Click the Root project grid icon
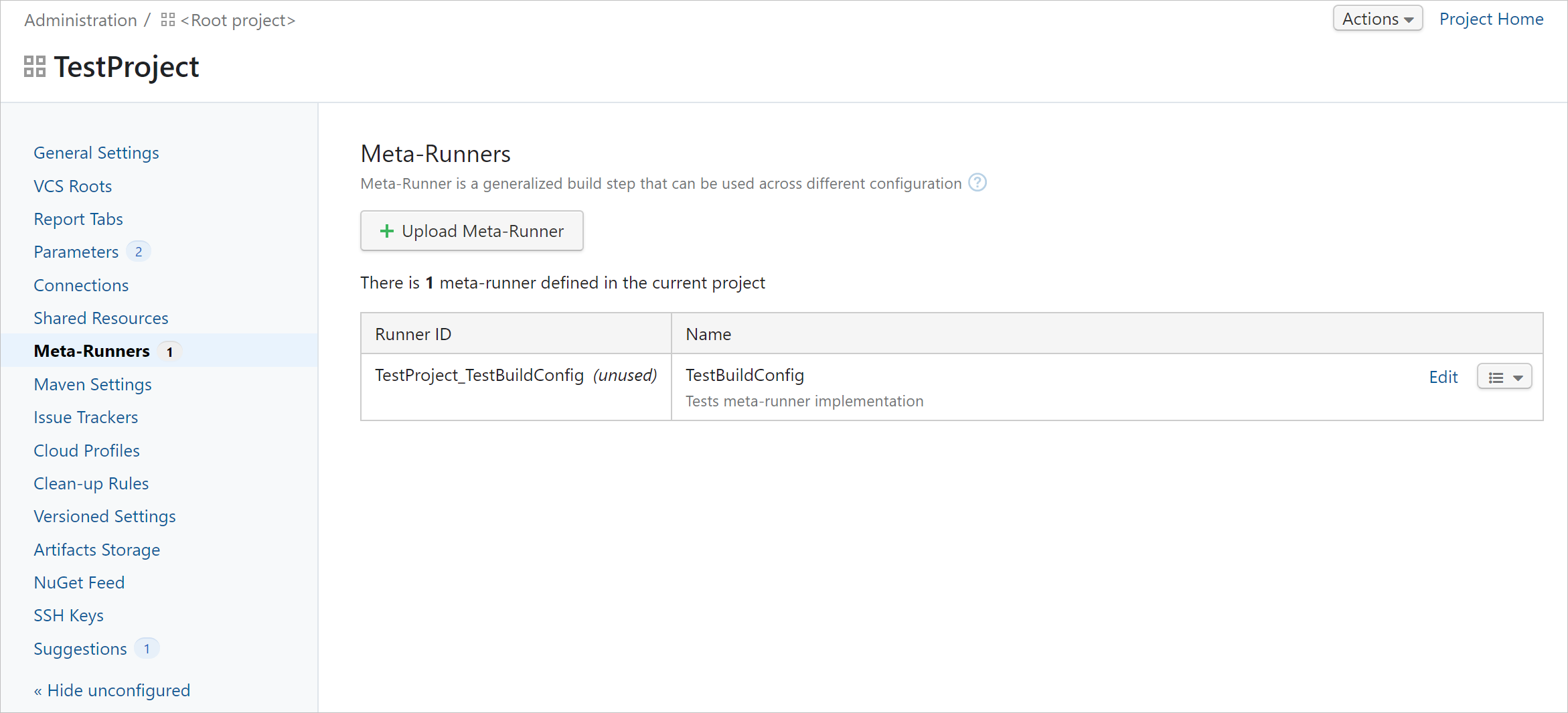The height and width of the screenshot is (713, 1568). (168, 20)
